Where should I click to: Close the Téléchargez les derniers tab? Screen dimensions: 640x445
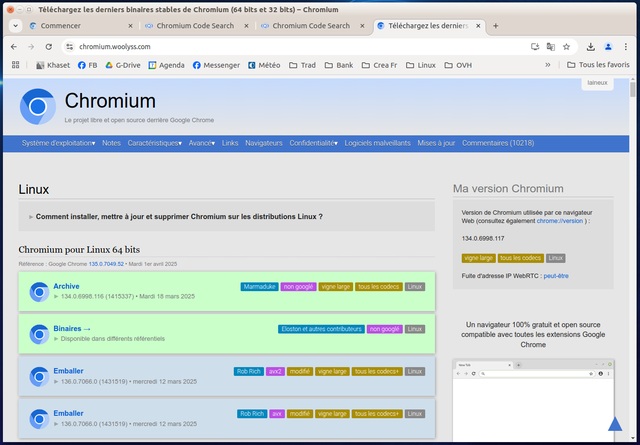478,26
